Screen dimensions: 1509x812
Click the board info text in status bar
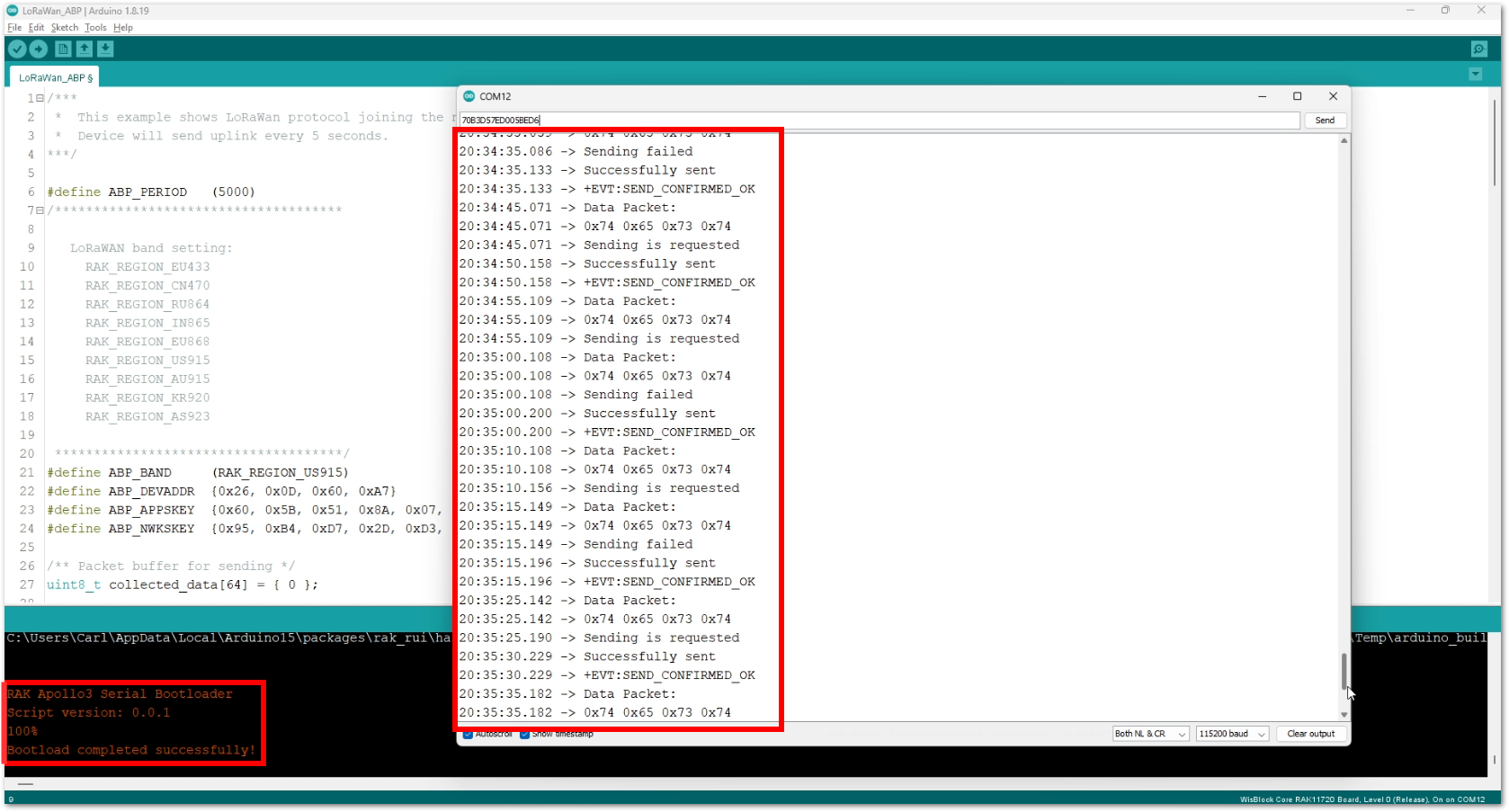click(x=1362, y=799)
